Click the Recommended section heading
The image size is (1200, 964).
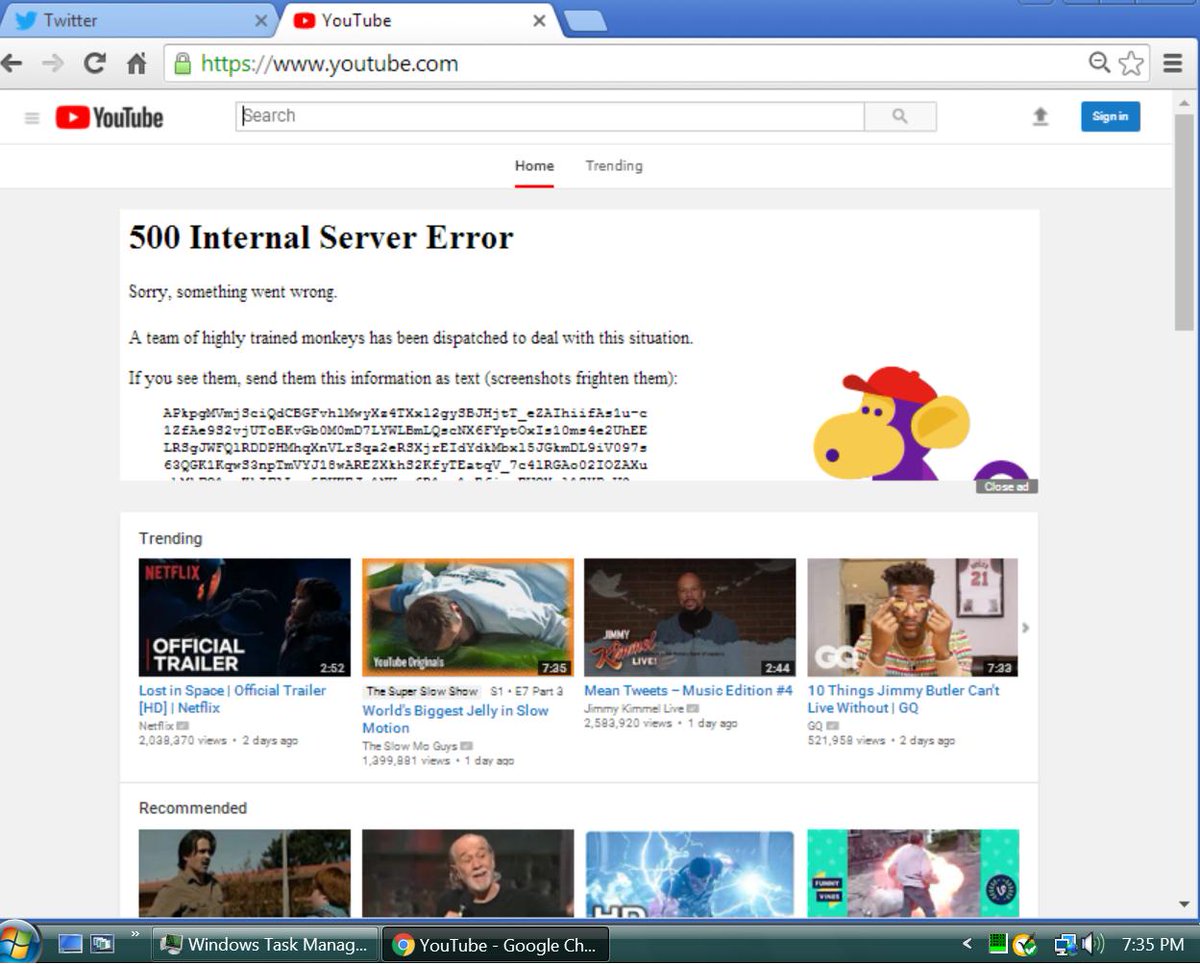pyautogui.click(x=192, y=808)
